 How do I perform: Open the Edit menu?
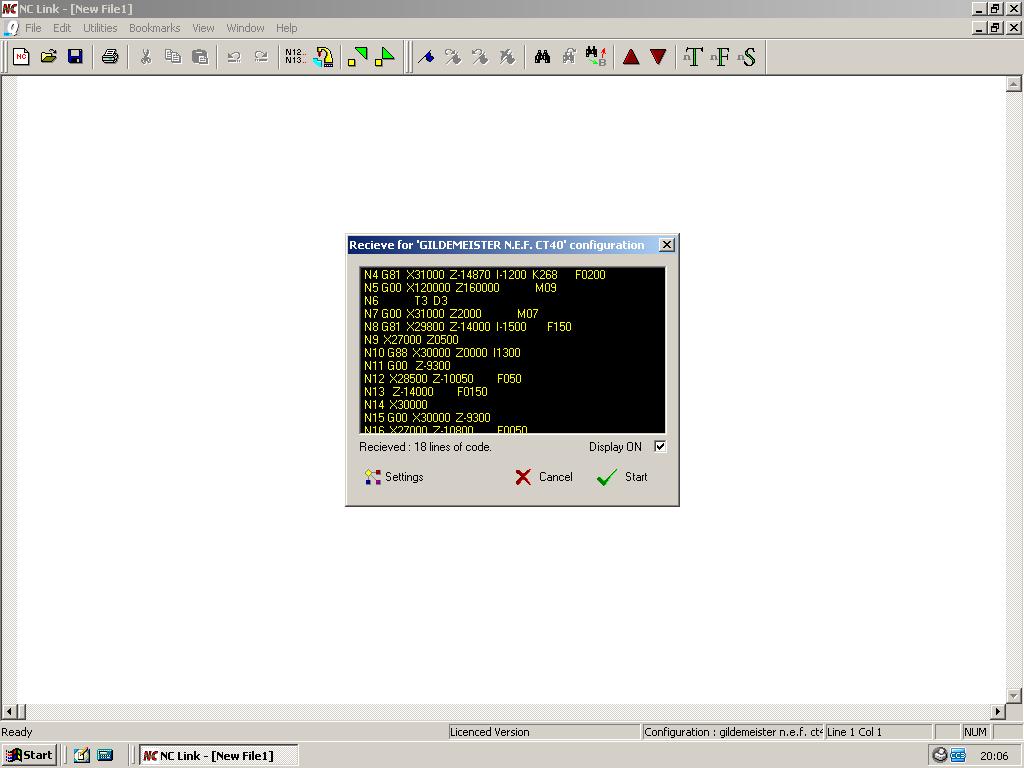click(62, 28)
